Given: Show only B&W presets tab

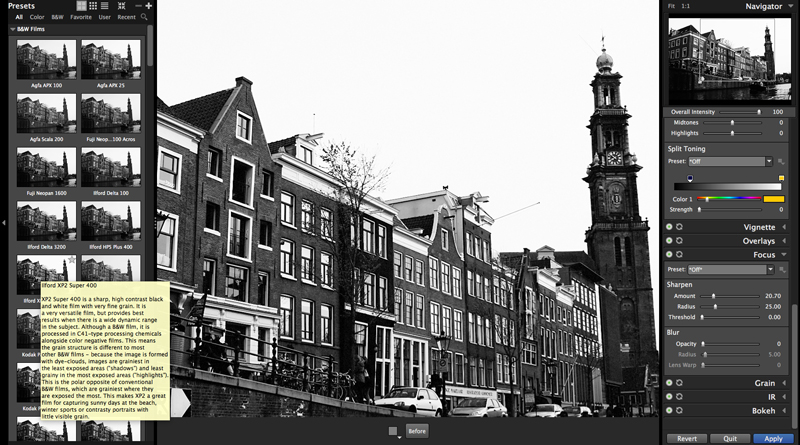Looking at the screenshot, I should click(57, 17).
